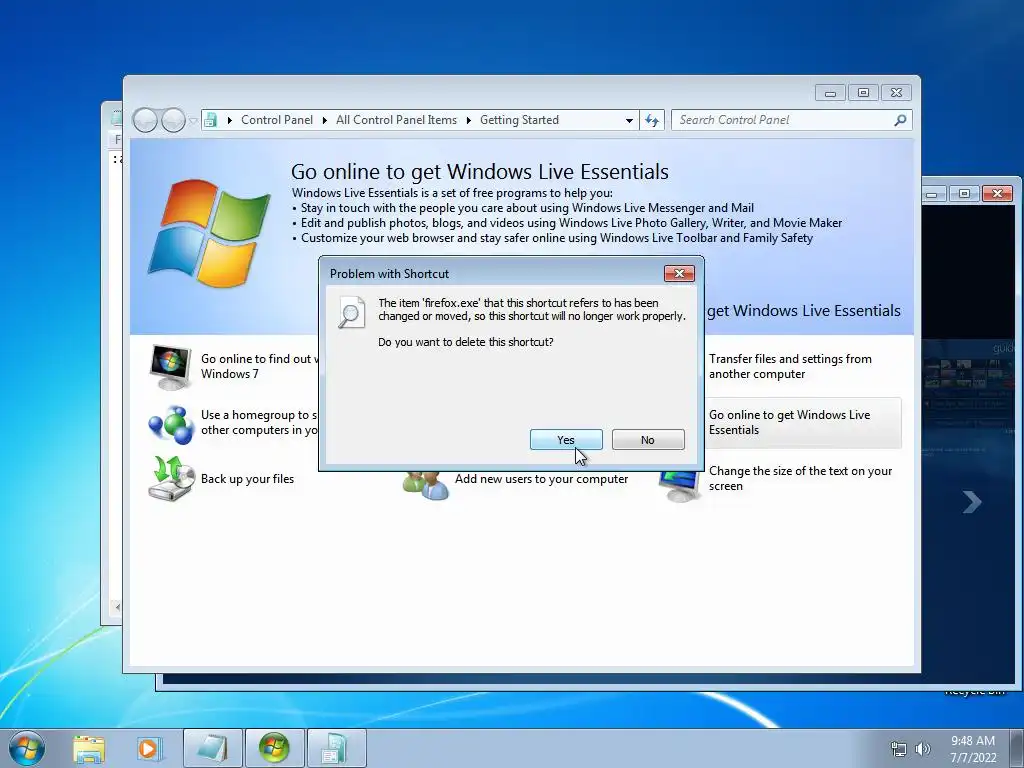Image resolution: width=1024 pixels, height=768 pixels.
Task: Open the volume speaker tray icon
Action: [x=923, y=749]
